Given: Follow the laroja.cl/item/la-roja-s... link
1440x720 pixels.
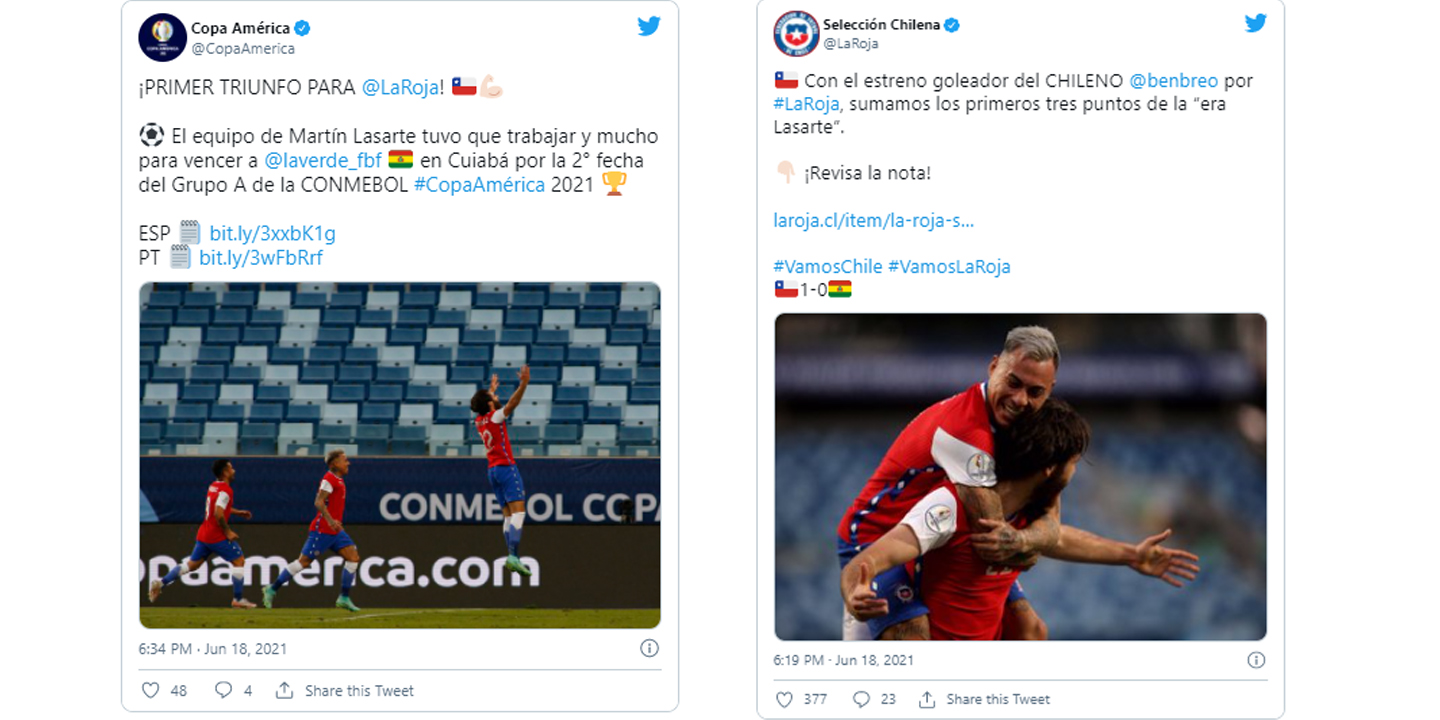Looking at the screenshot, I should (874, 220).
